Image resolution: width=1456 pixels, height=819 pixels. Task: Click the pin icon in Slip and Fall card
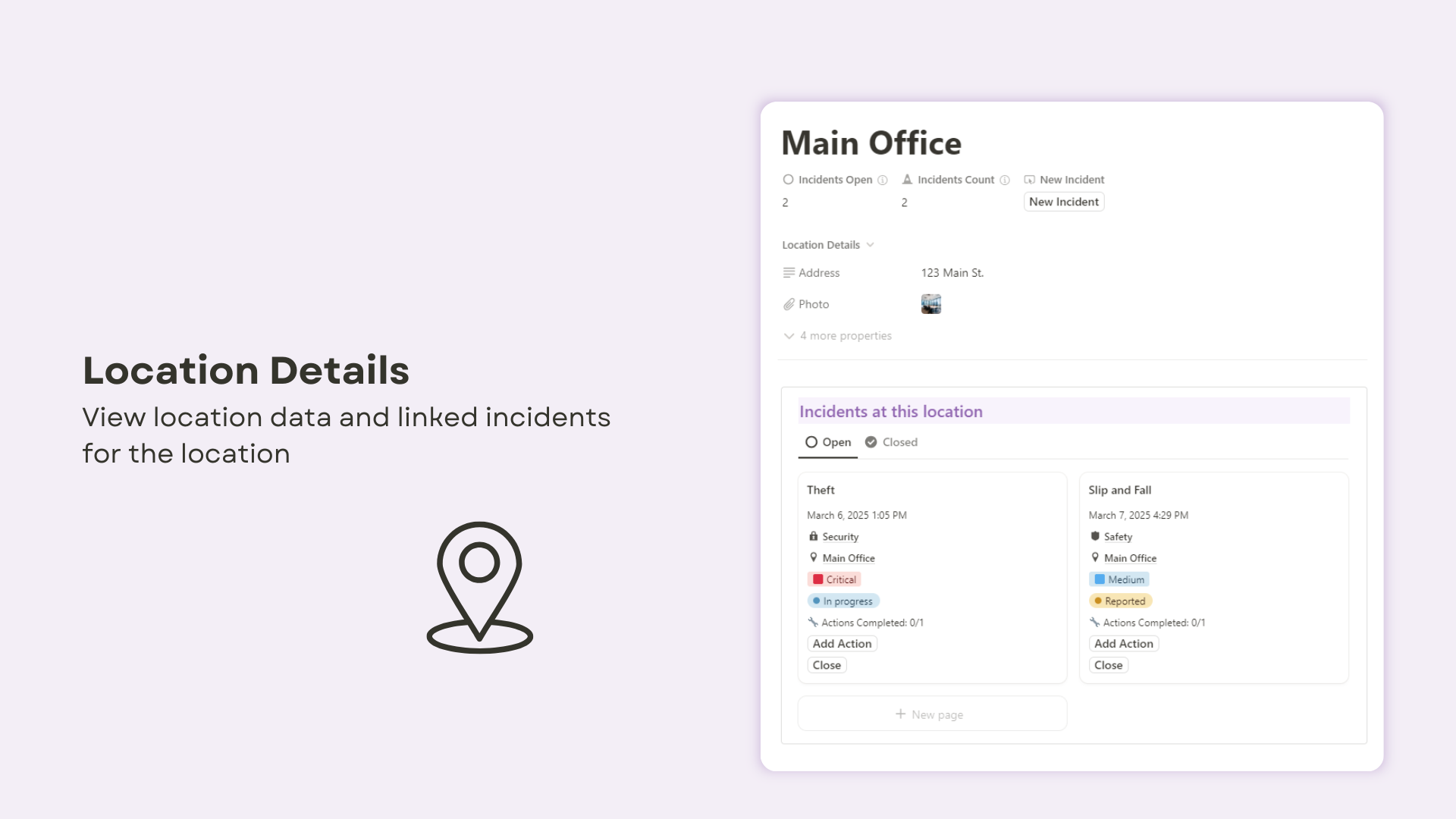click(x=1094, y=557)
